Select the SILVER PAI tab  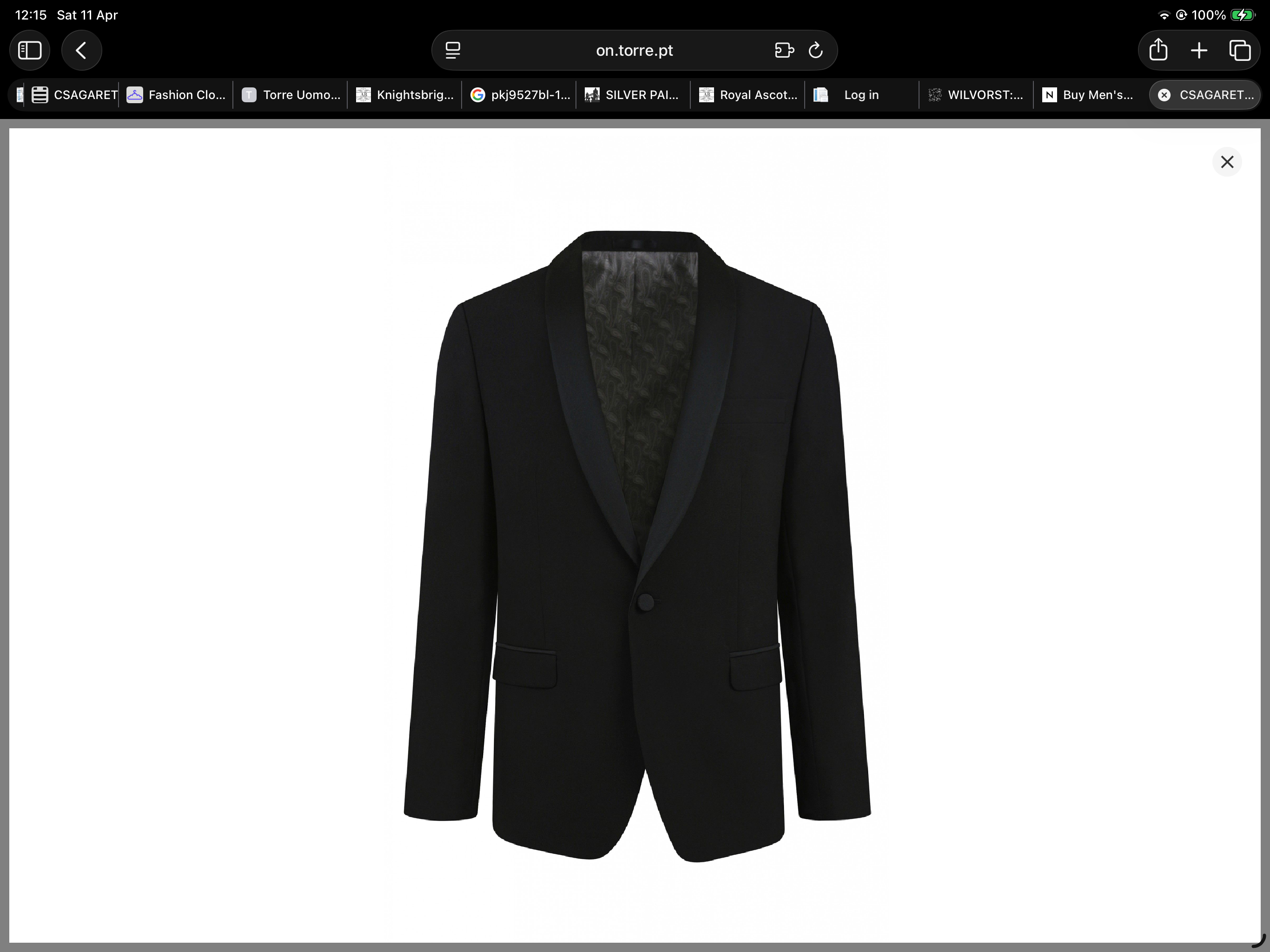(632, 95)
